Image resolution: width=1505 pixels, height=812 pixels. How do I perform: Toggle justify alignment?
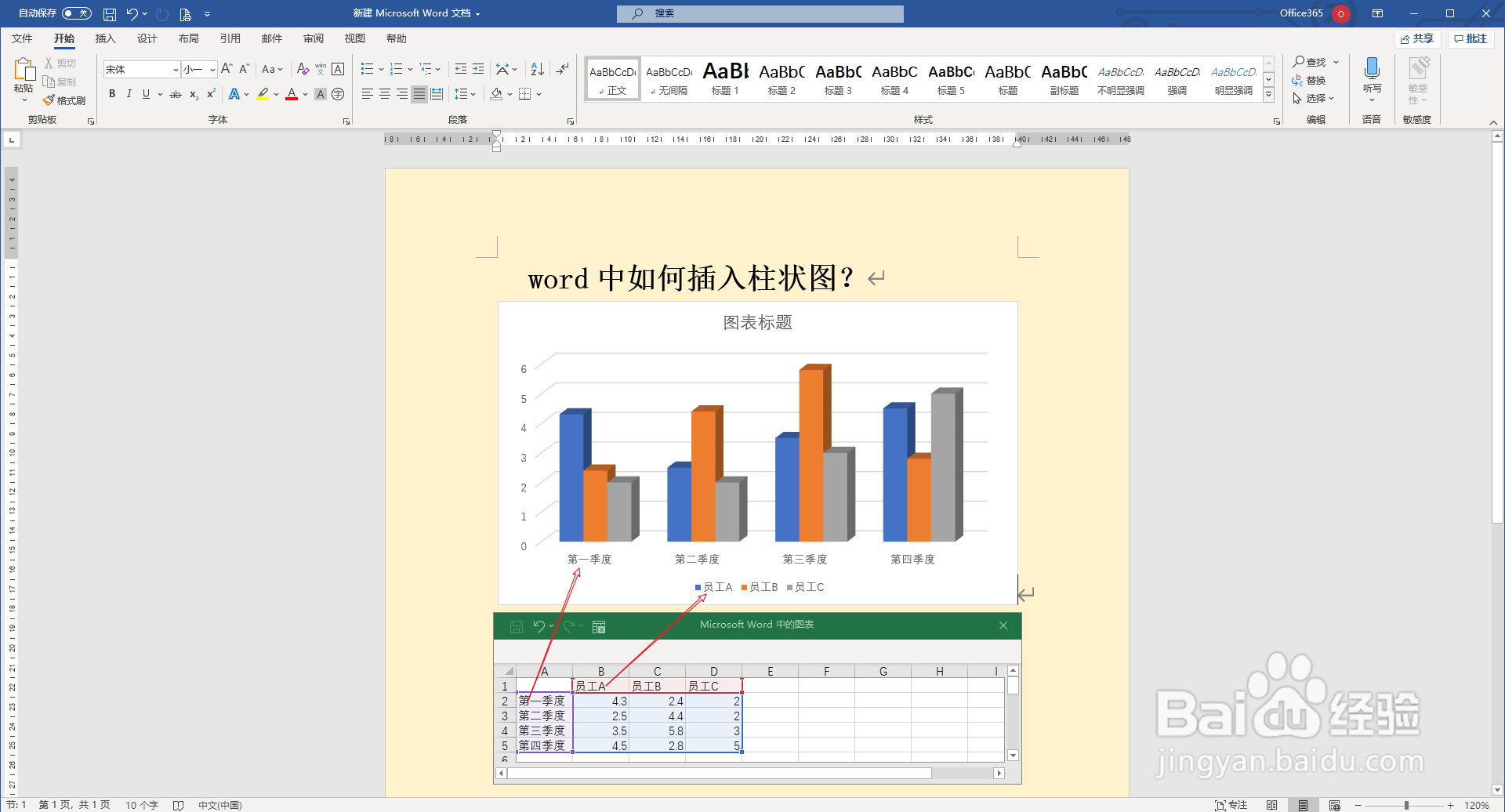click(419, 94)
